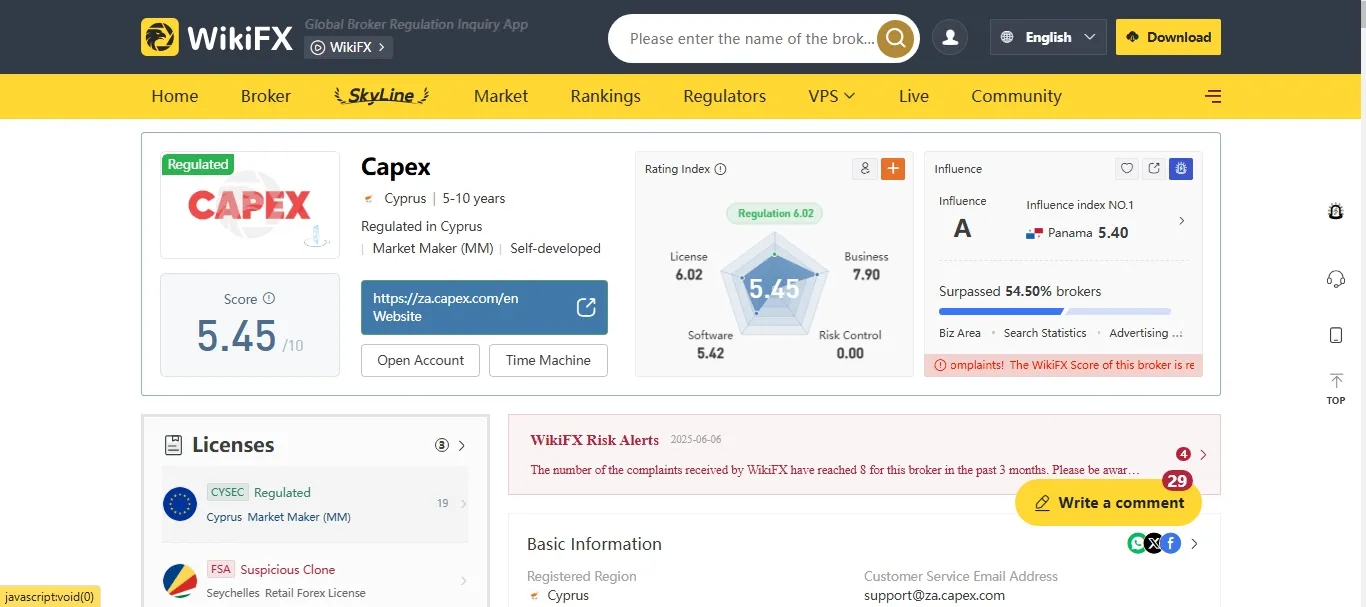Click the mobile phone icon in sidebar
Image resolution: width=1366 pixels, height=607 pixels.
tap(1335, 335)
